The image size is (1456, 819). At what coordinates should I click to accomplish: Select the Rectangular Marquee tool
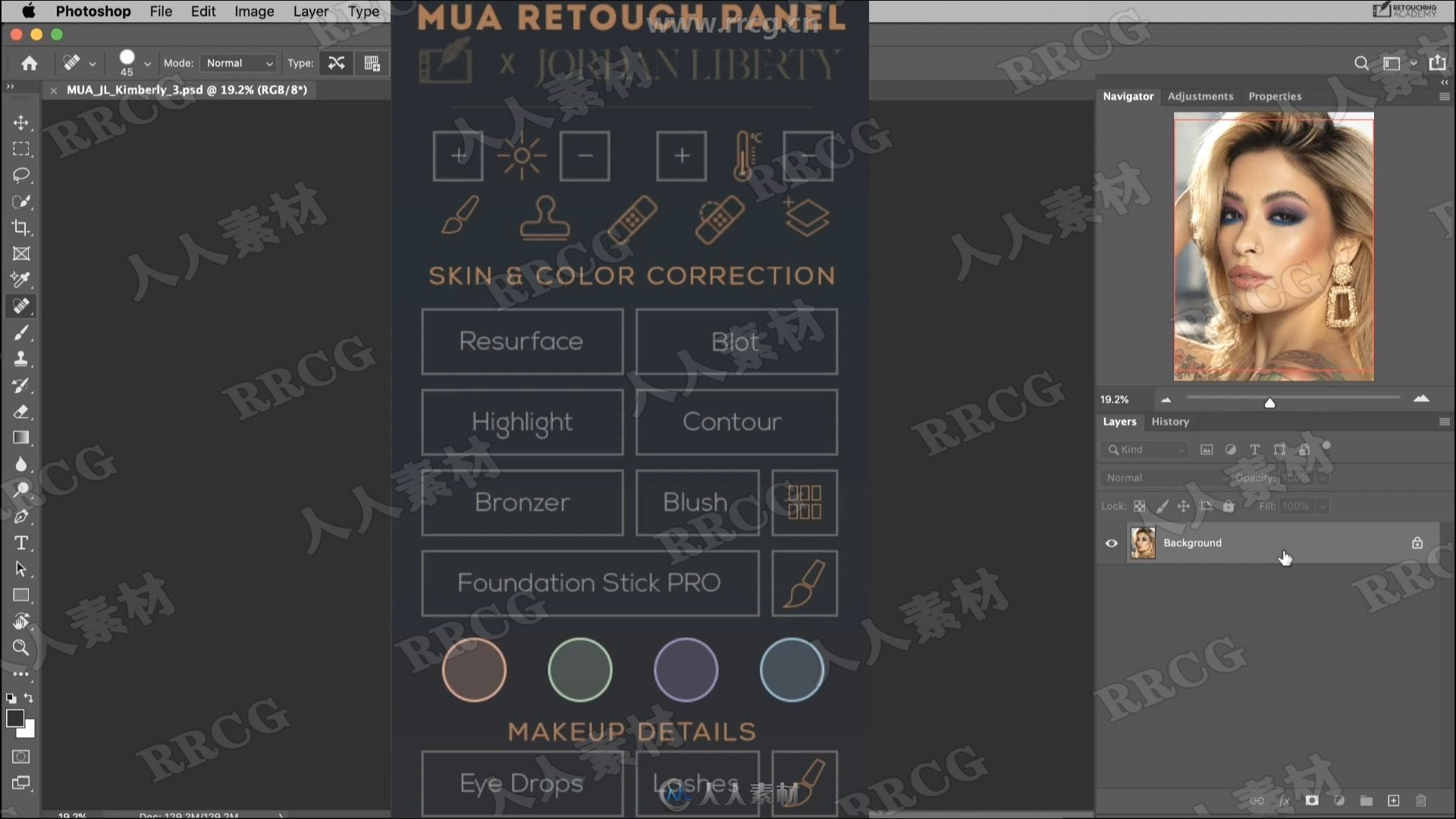tap(21, 149)
